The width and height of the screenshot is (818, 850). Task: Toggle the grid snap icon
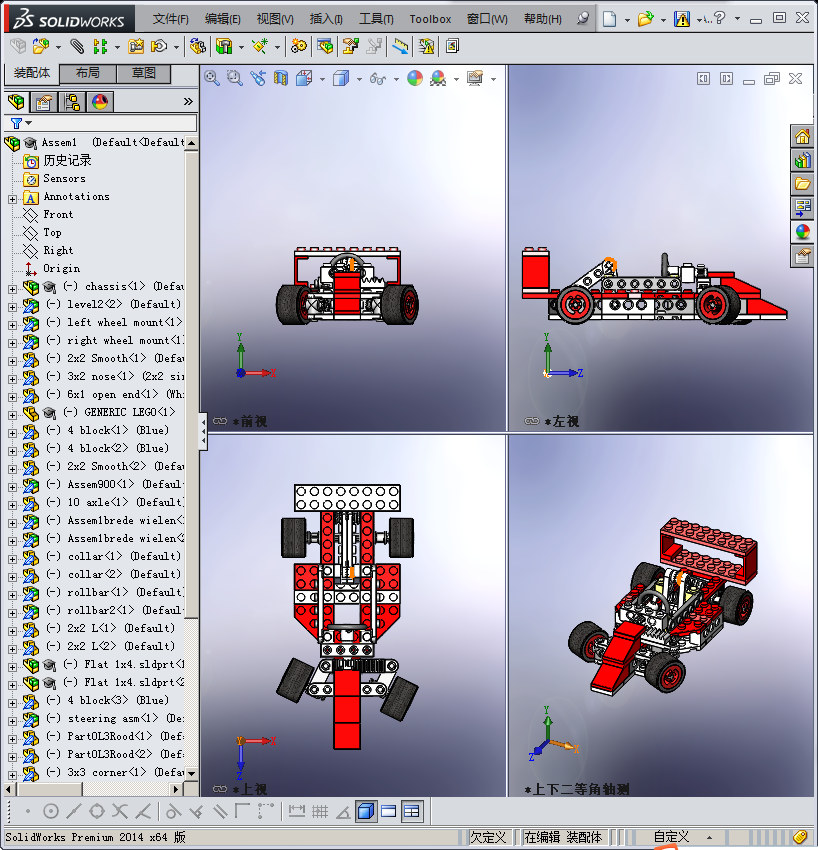click(320, 812)
